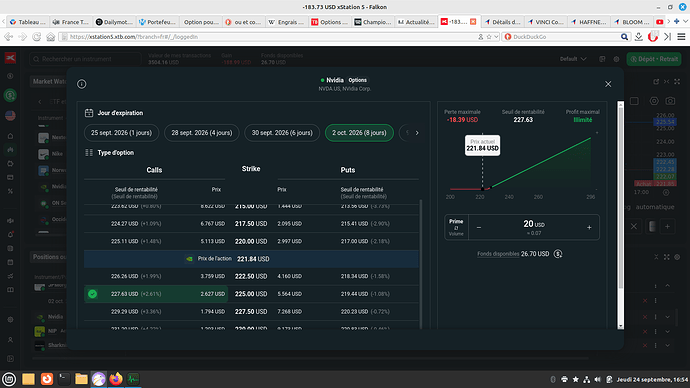This screenshot has height=388, width=690.
Task: Select expiration 28 sept. 2026 (4 jours)
Action: click(202, 133)
